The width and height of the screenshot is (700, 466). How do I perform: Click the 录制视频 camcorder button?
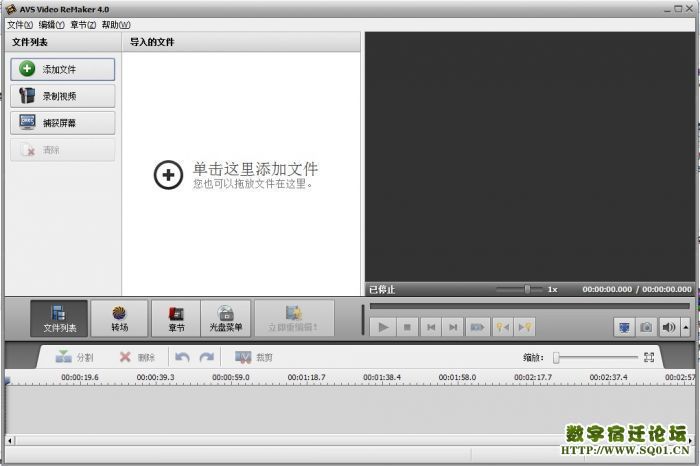[x=62, y=96]
